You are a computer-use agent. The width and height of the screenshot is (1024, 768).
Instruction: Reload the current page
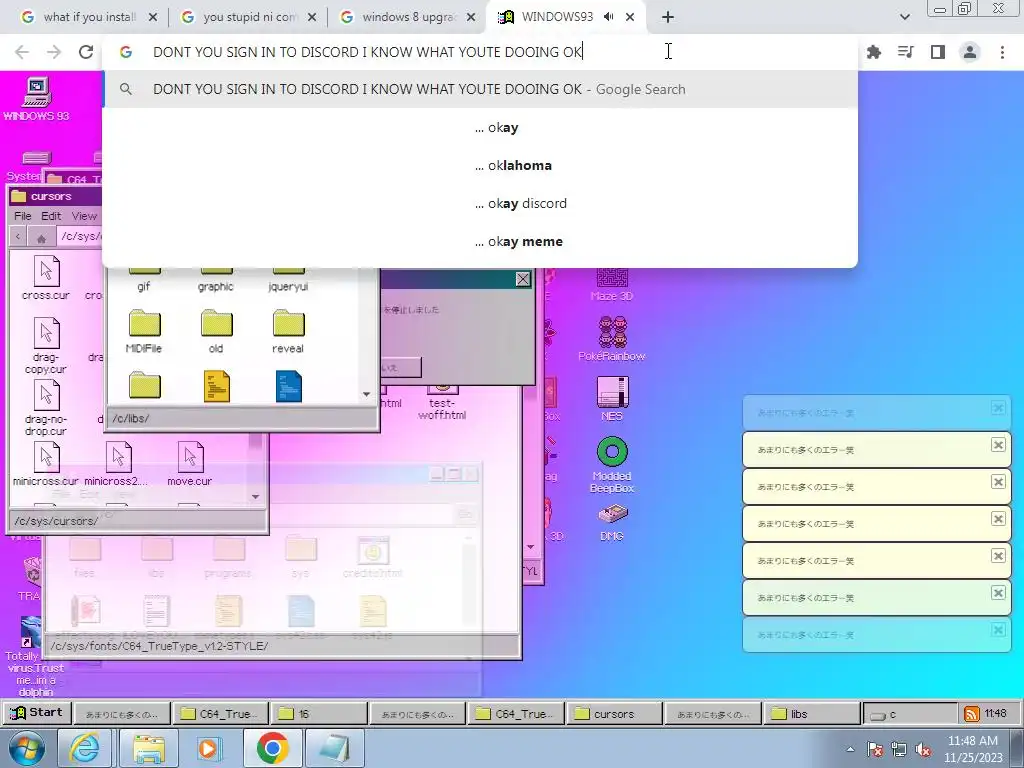(x=86, y=52)
